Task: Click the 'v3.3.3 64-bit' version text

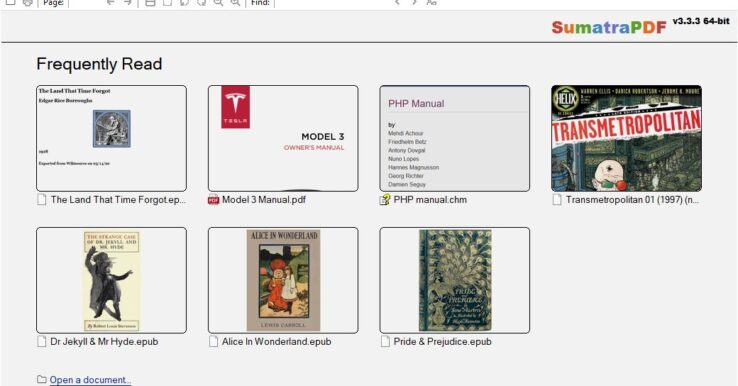Action: (x=701, y=21)
